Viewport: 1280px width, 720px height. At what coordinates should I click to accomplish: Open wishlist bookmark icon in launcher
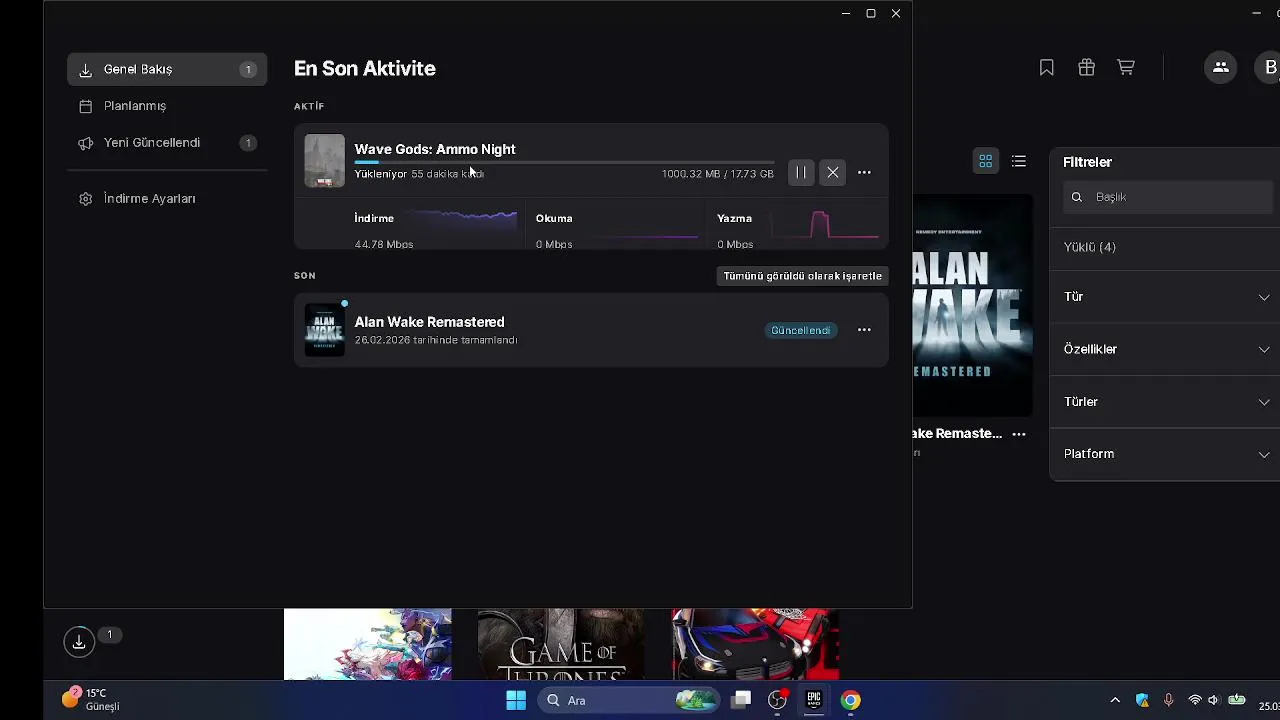point(1046,67)
